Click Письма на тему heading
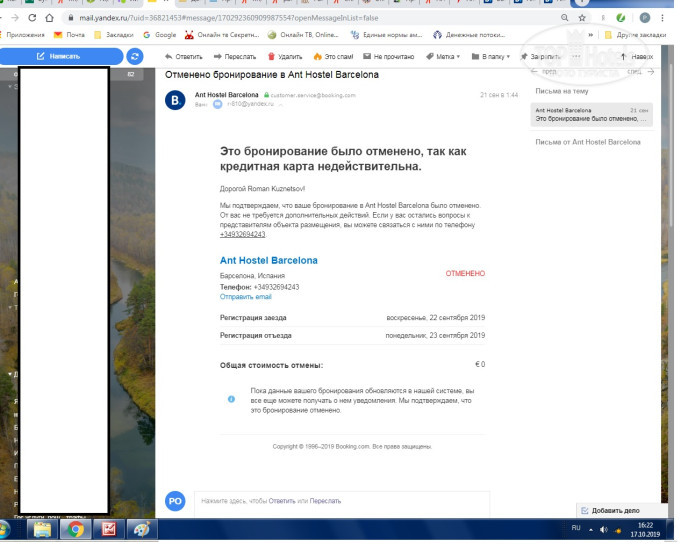This screenshot has height=550, width=688. click(x=562, y=91)
